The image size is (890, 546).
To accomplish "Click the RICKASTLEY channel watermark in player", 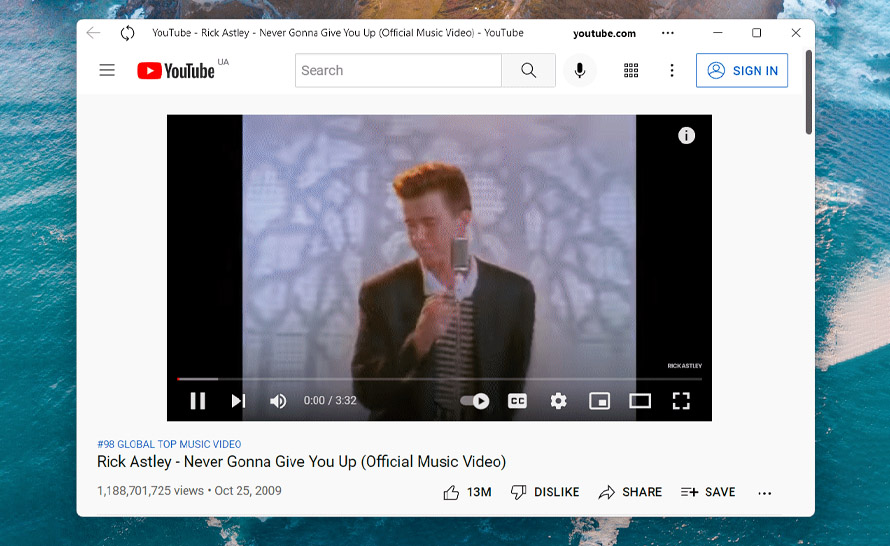I will pos(685,366).
